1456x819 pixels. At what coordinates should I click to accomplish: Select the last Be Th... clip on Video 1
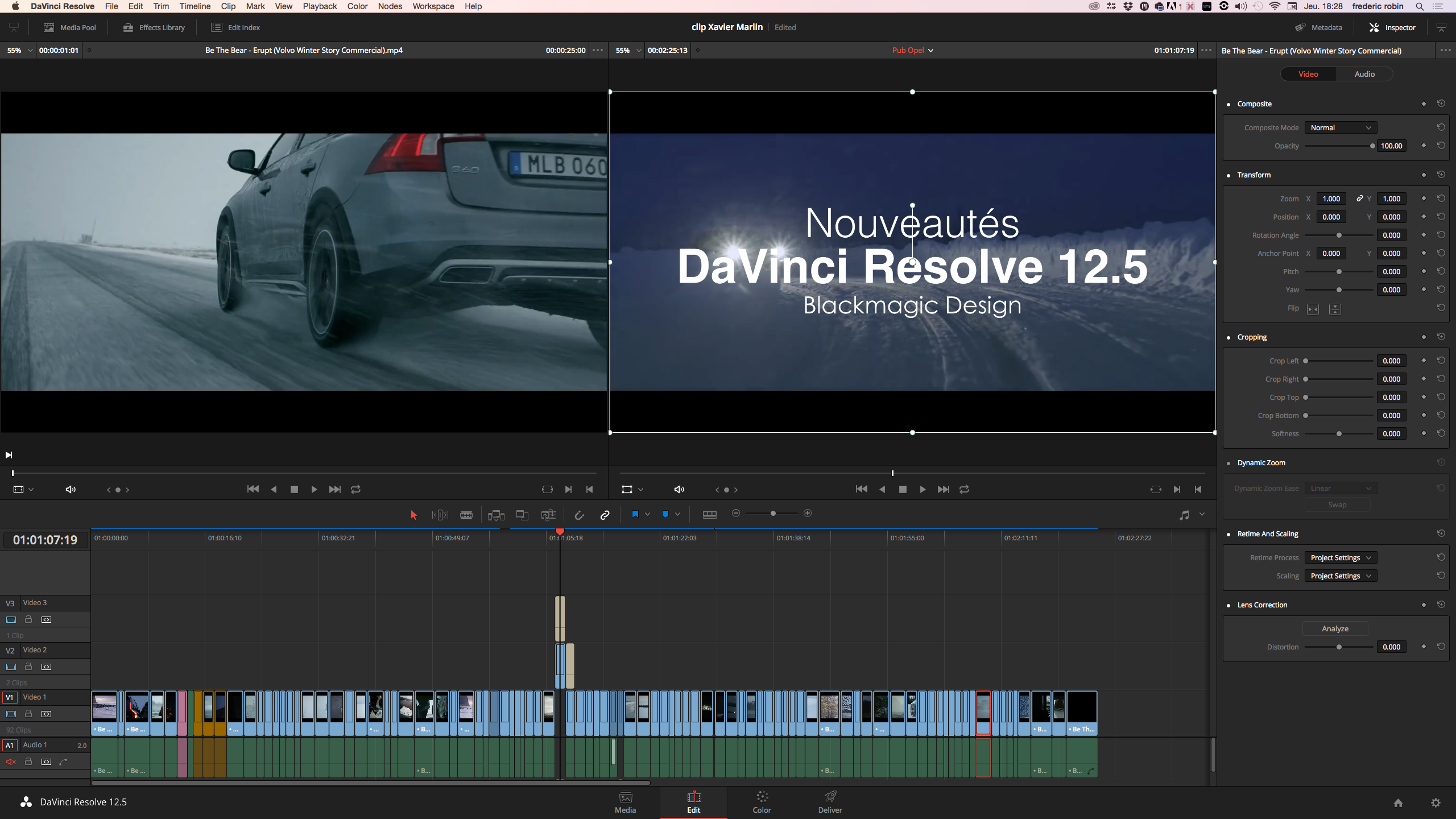[1082, 713]
